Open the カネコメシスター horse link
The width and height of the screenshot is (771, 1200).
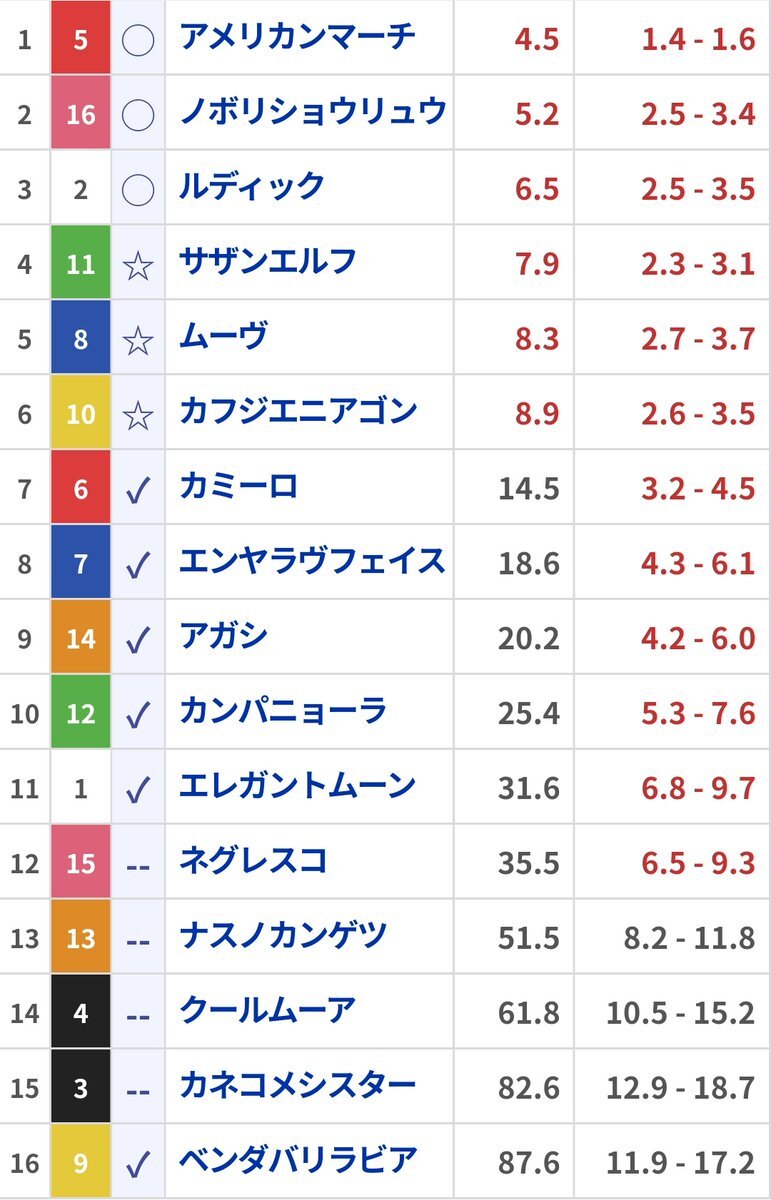point(297,1086)
